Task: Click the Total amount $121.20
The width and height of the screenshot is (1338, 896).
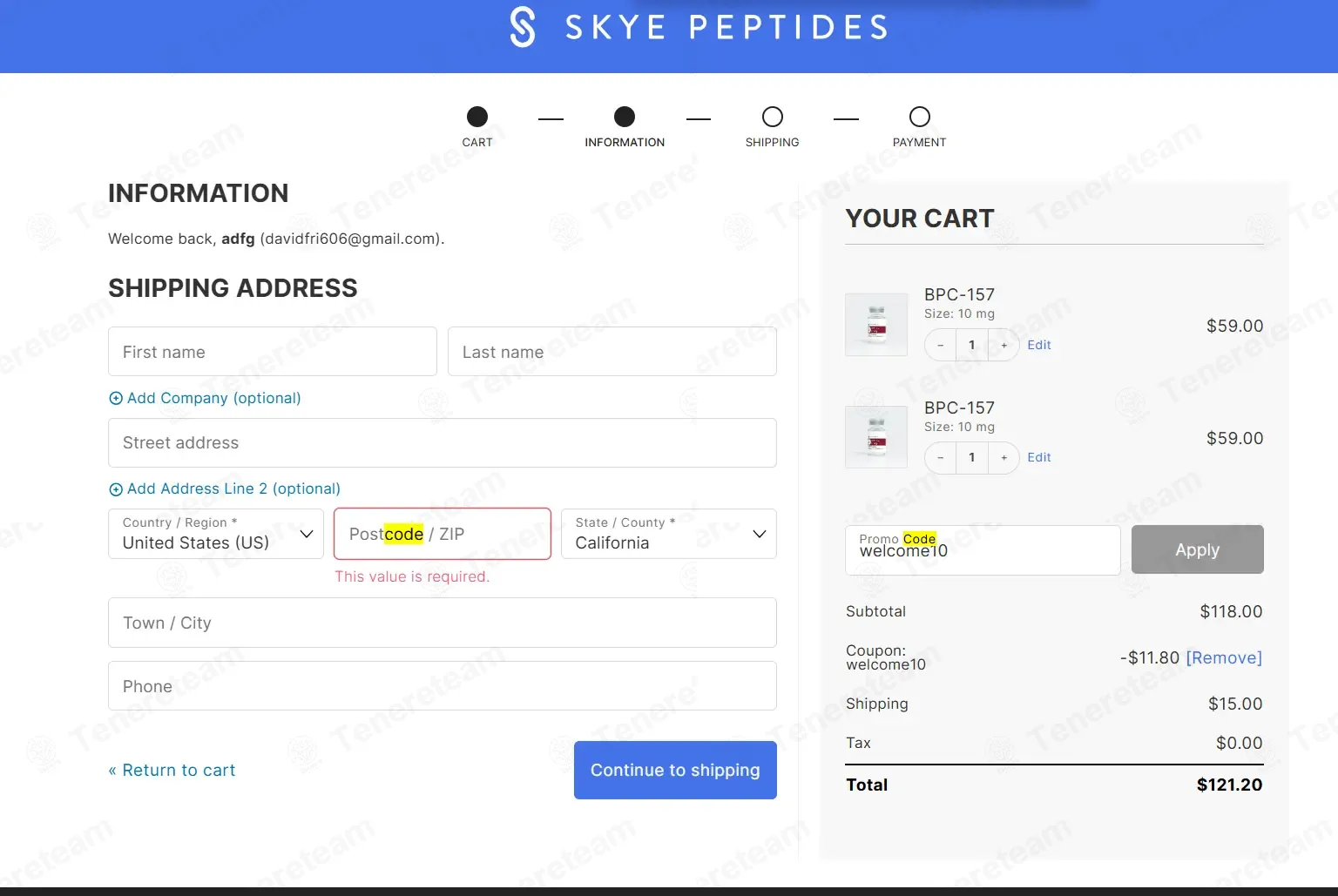Action: click(x=1229, y=785)
